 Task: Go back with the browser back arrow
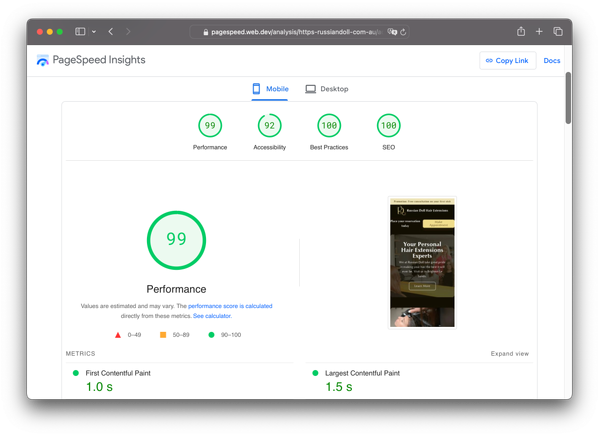(x=111, y=31)
